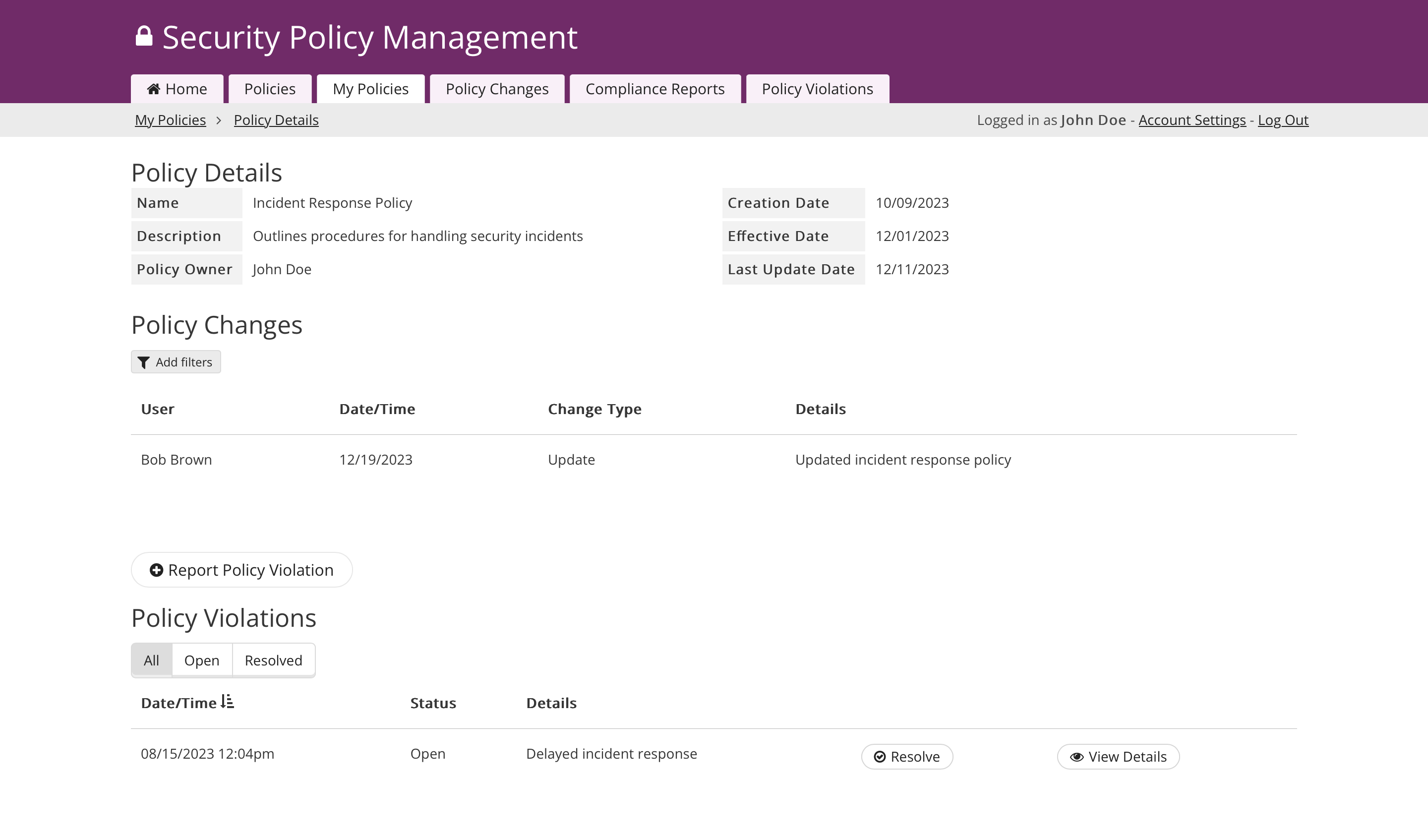The width and height of the screenshot is (1428, 840).
Task: Click the Policy Details breadcrumb link
Action: (276, 120)
